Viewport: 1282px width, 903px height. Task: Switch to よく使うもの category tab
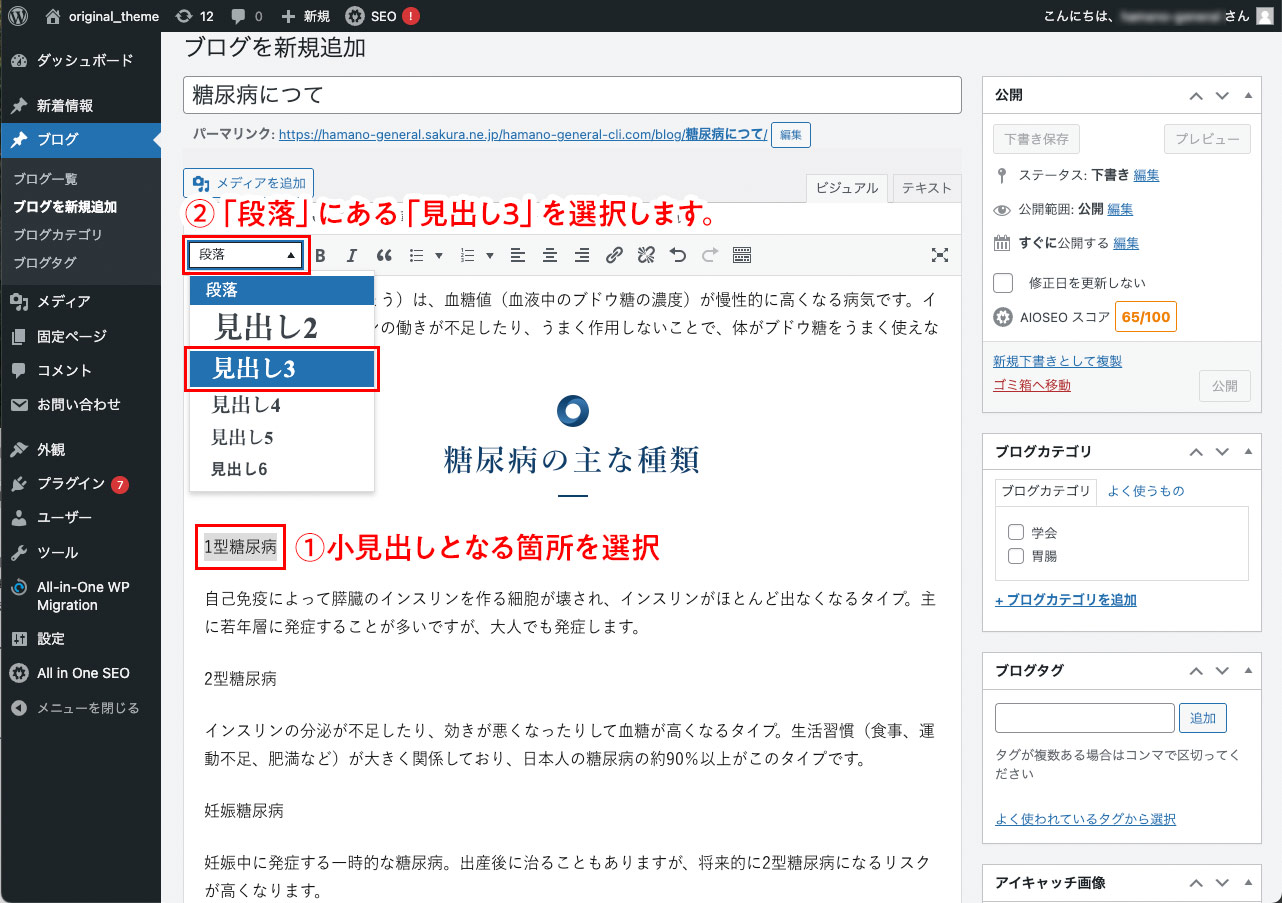[x=1145, y=491]
